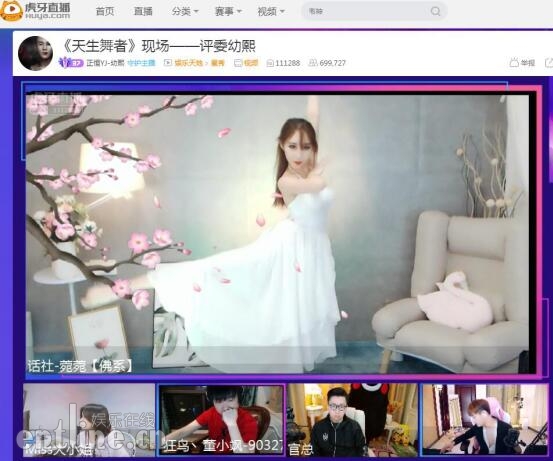The width and height of the screenshot is (553, 461).
Task: Select the Miss大小姐 stream thumbnail
Action: pos(89,420)
